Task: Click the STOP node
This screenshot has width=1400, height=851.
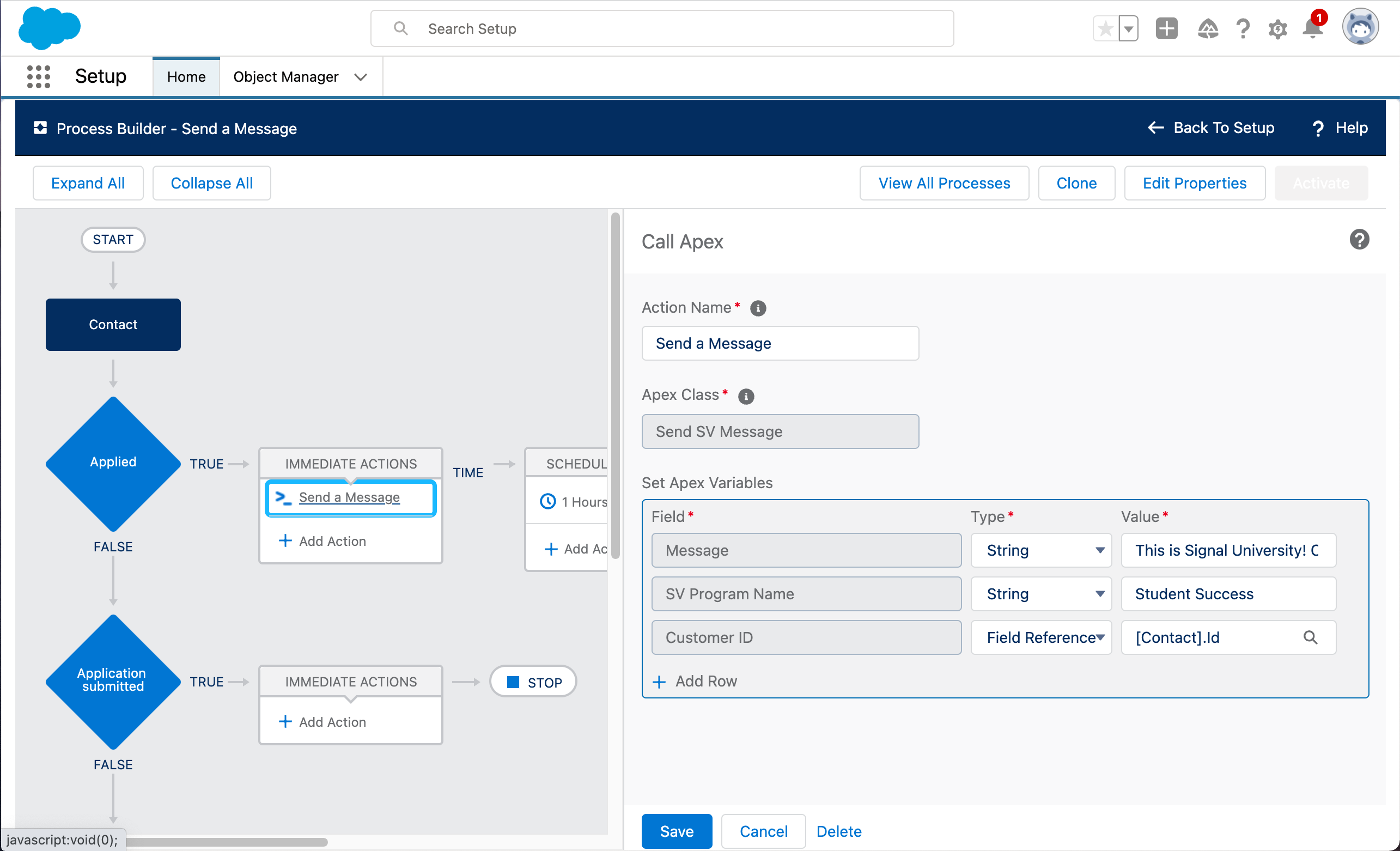Action: tap(533, 682)
